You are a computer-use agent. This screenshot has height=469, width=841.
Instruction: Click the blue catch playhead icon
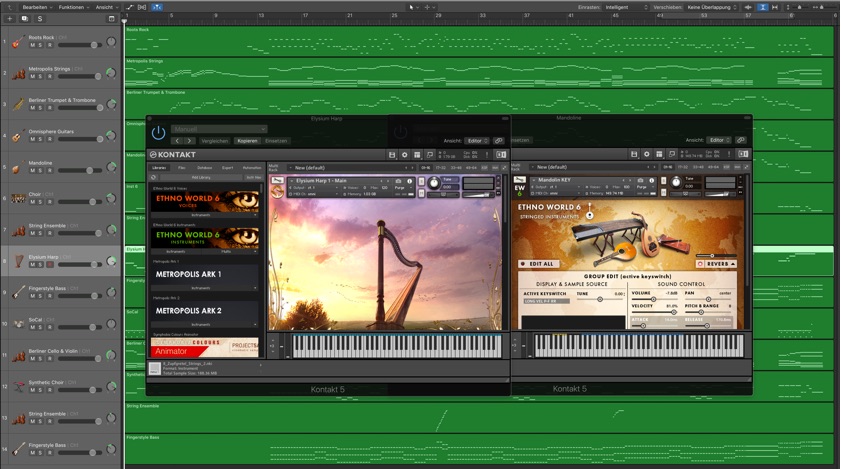click(x=157, y=7)
